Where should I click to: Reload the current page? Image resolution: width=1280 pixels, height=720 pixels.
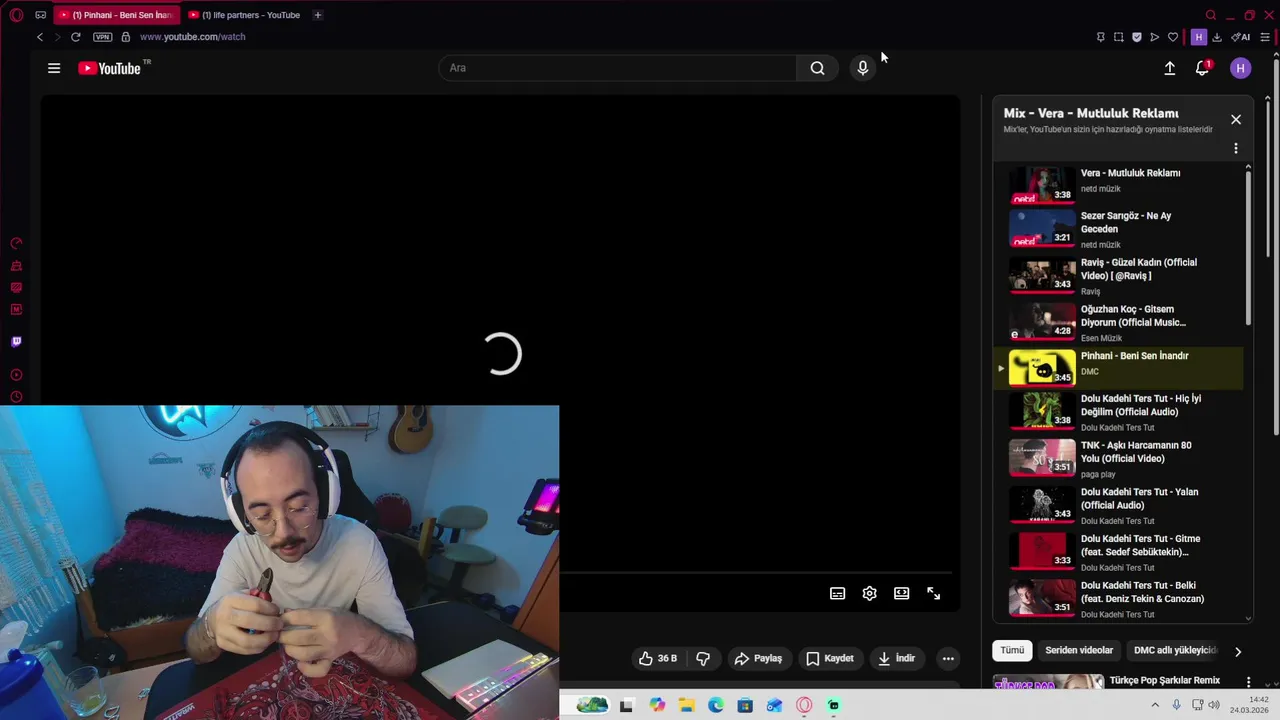[x=75, y=37]
